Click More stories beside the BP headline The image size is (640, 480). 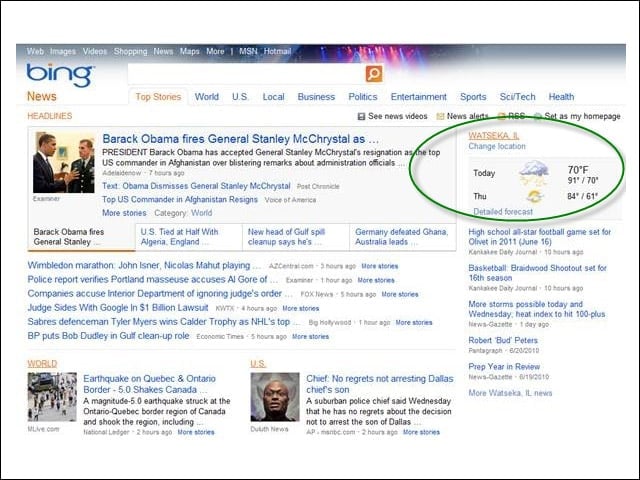tap(311, 337)
